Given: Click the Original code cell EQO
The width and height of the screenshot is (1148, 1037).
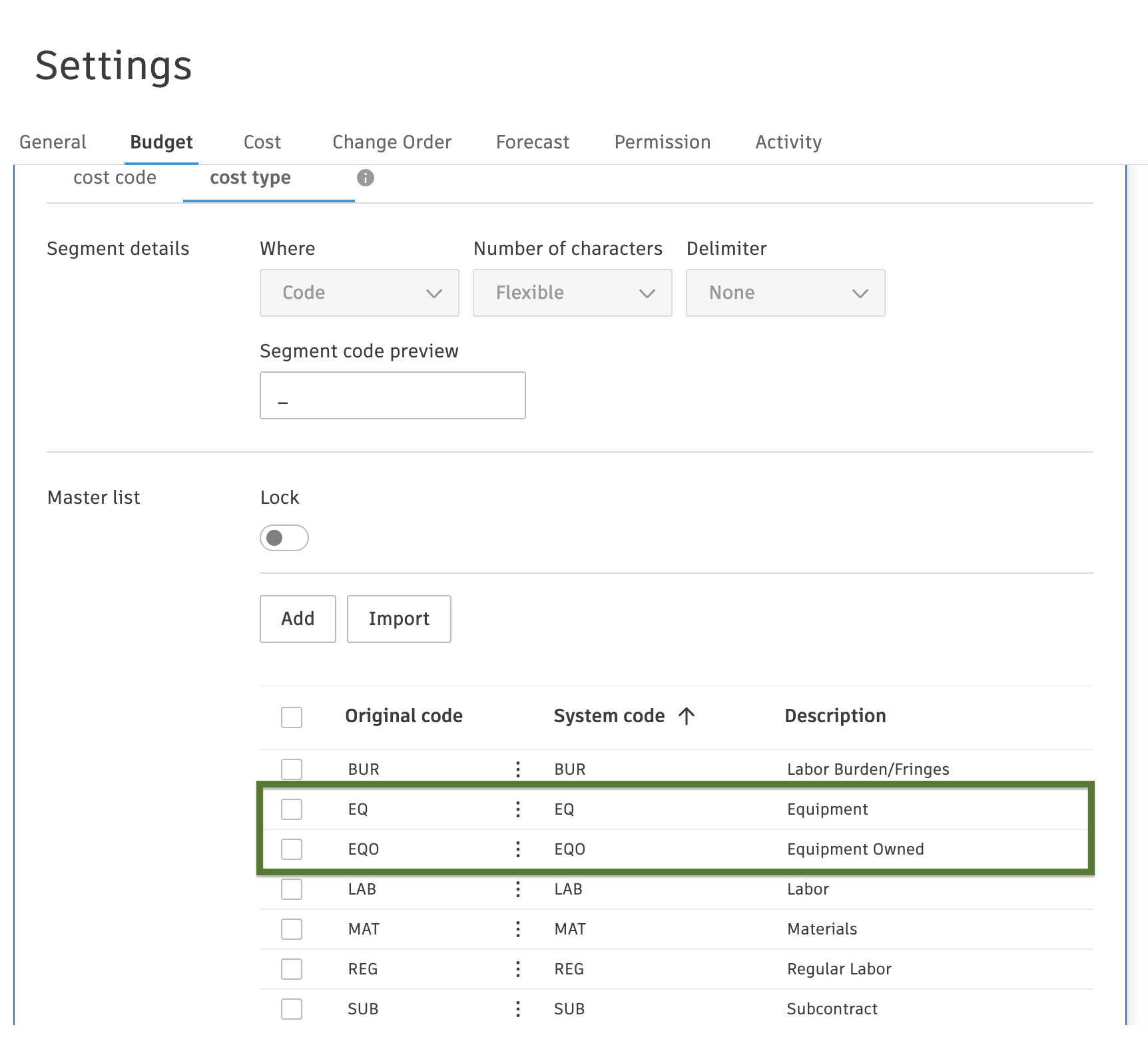Looking at the screenshot, I should 364,849.
